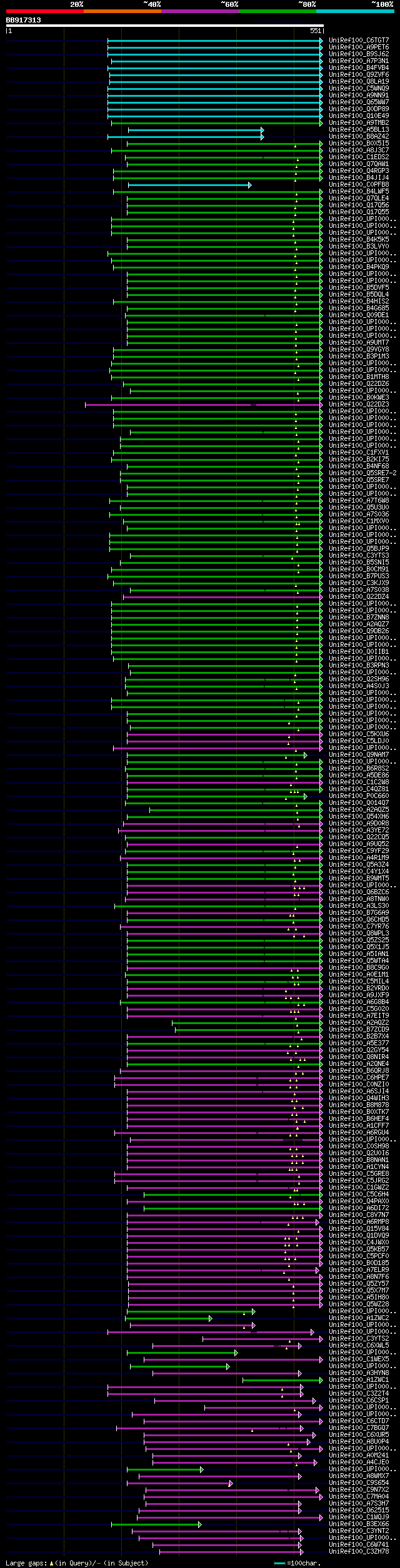Select the UniRef100_Q8WPL3 label
The width and height of the screenshot is (400, 1568).
359,934
